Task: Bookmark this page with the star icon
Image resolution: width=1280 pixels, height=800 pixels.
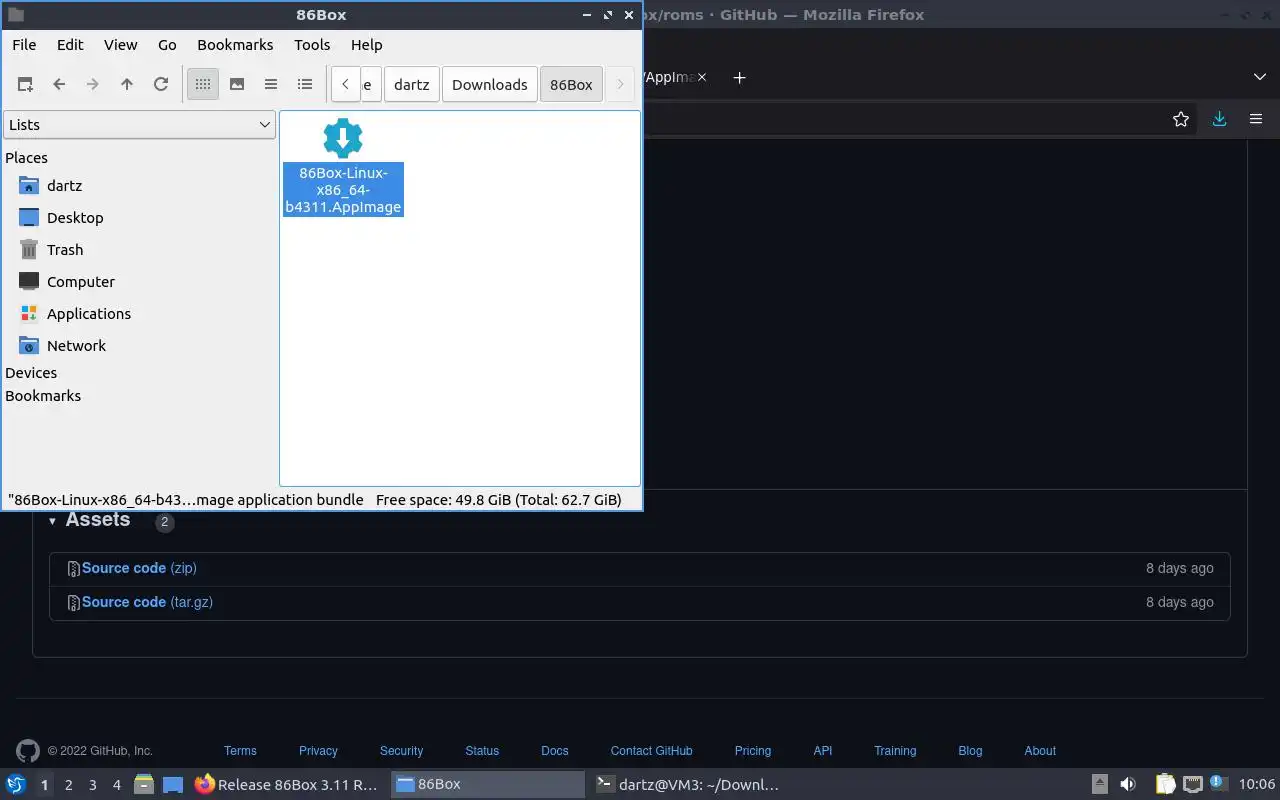Action: pyautogui.click(x=1181, y=119)
